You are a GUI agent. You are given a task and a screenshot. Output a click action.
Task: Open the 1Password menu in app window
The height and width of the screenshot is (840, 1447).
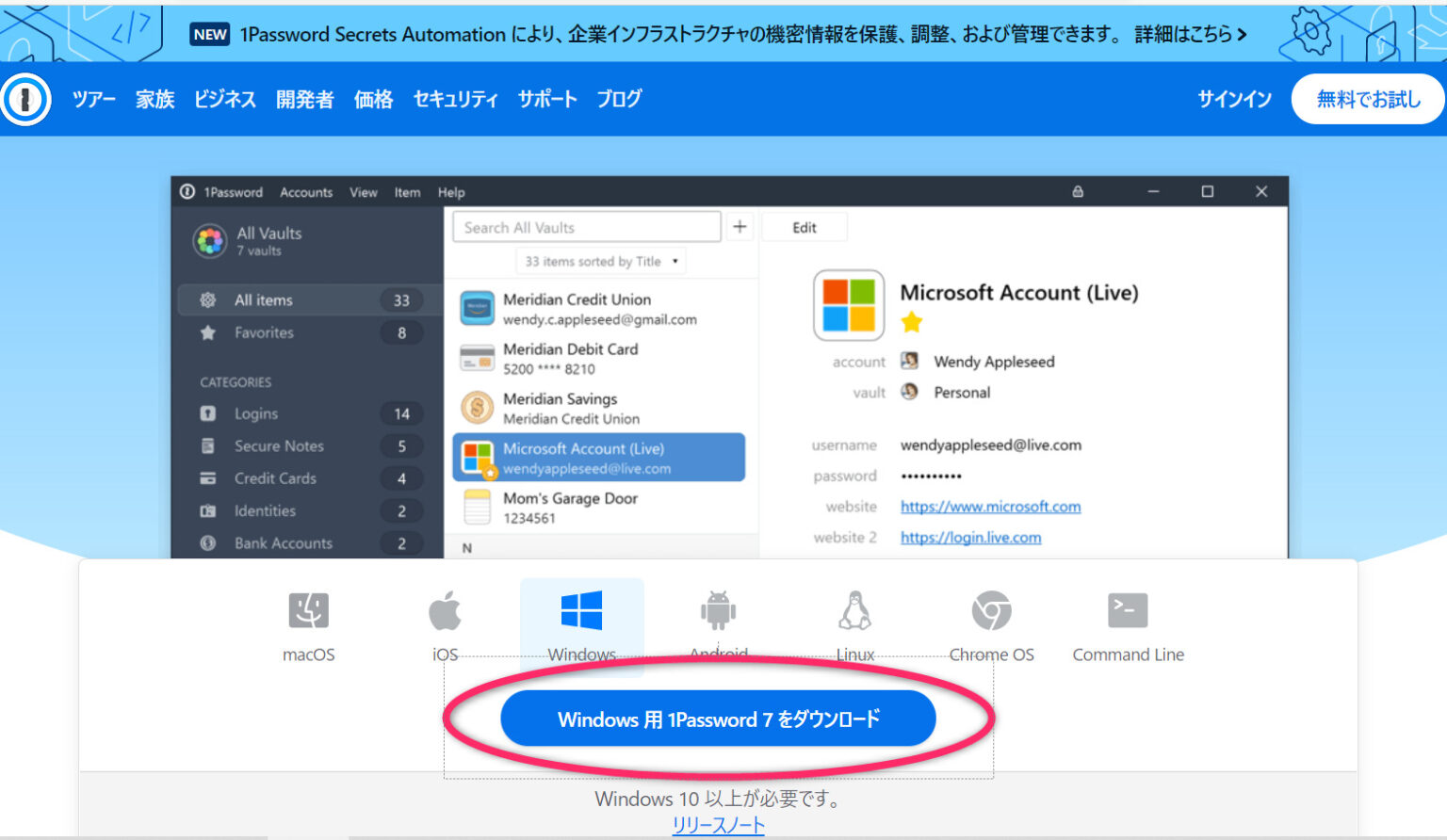point(233,192)
